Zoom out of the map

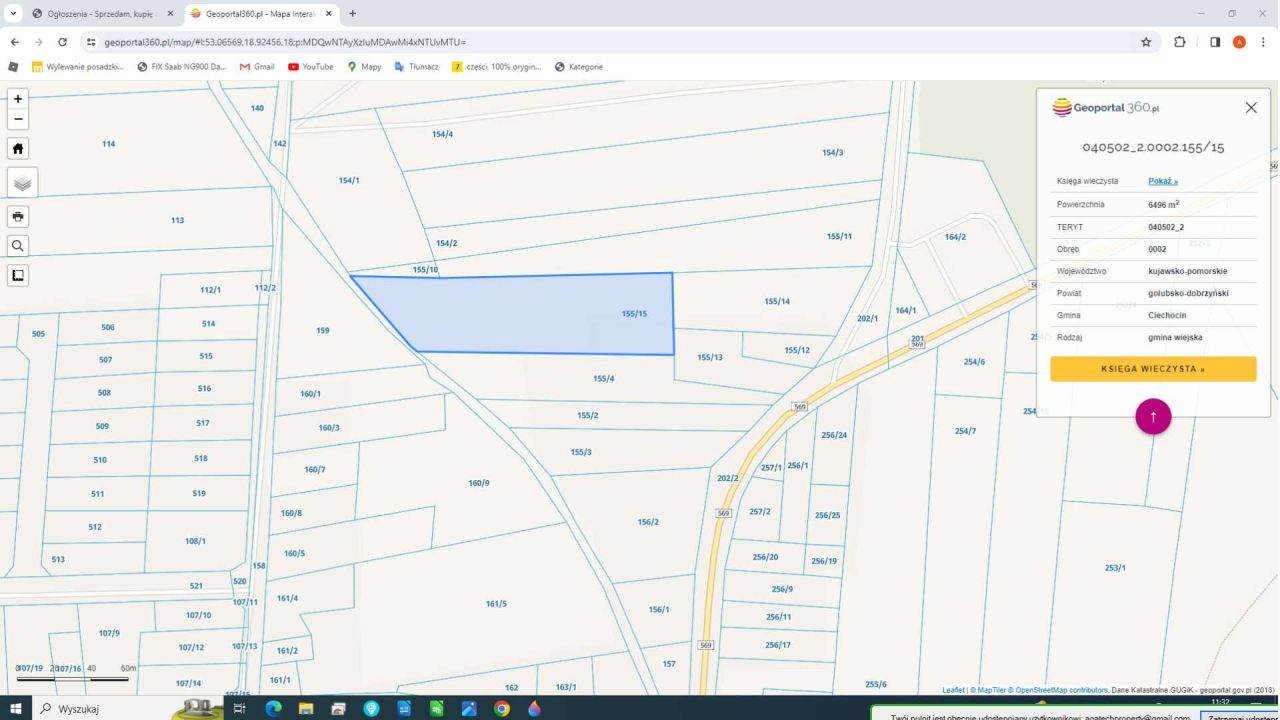coord(18,119)
